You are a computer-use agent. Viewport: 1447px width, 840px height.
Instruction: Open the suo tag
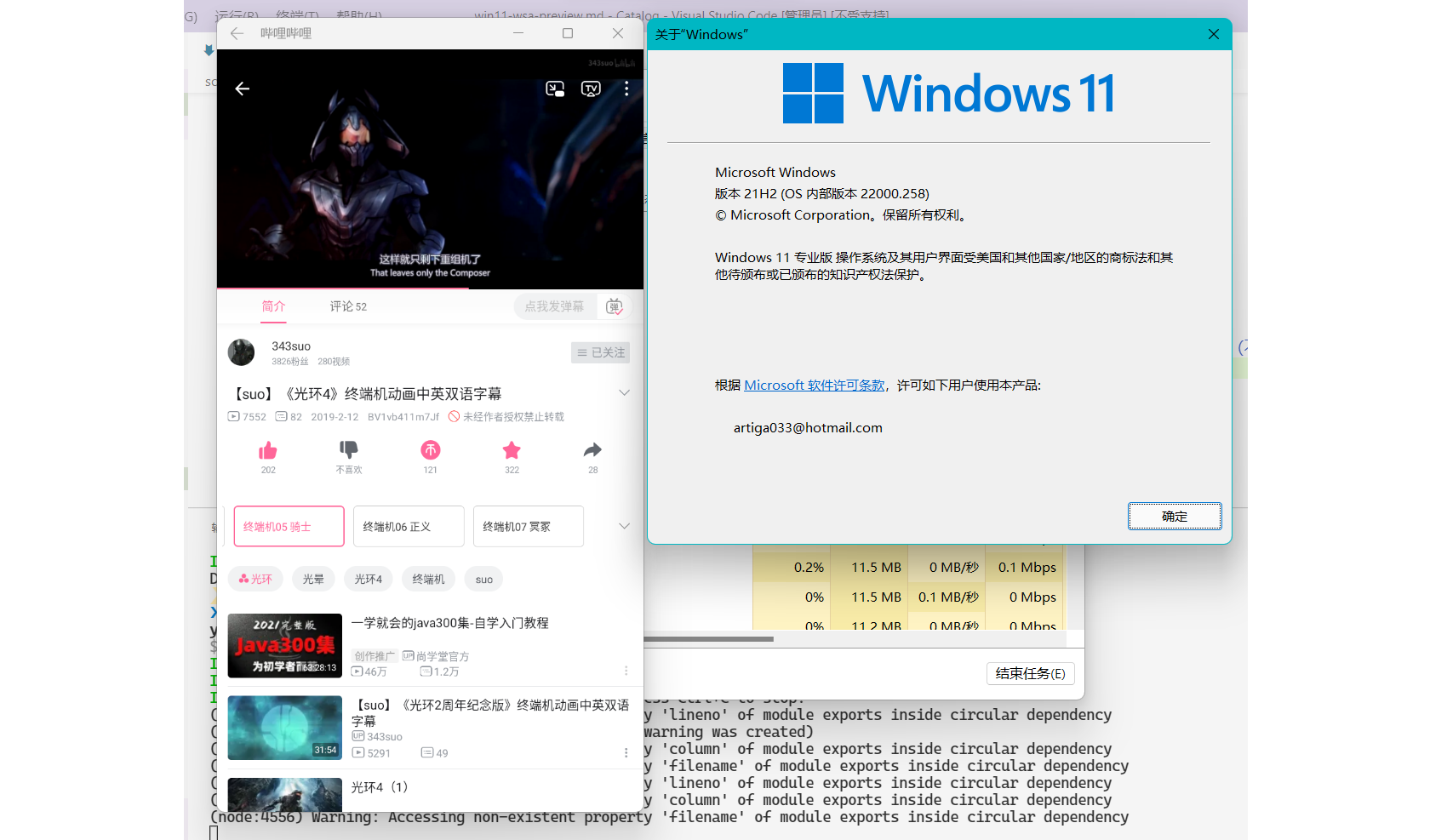pos(484,579)
